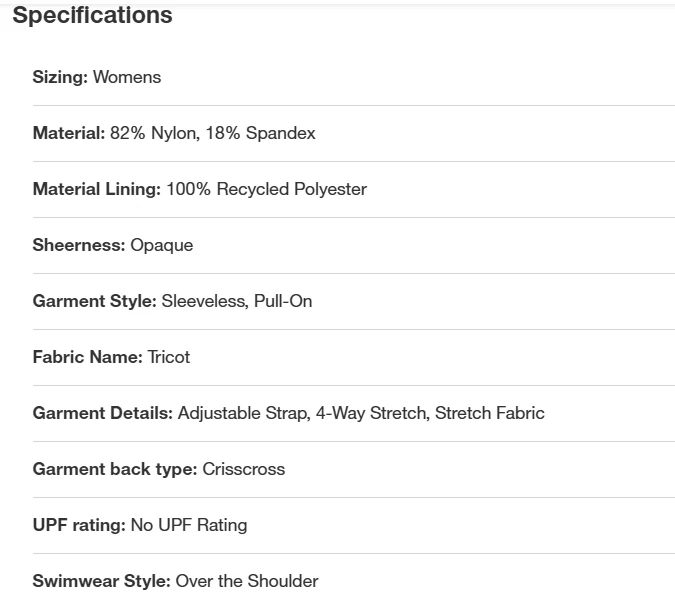Click the Swimwear Style label
The width and height of the screenshot is (675, 603).
(101, 581)
